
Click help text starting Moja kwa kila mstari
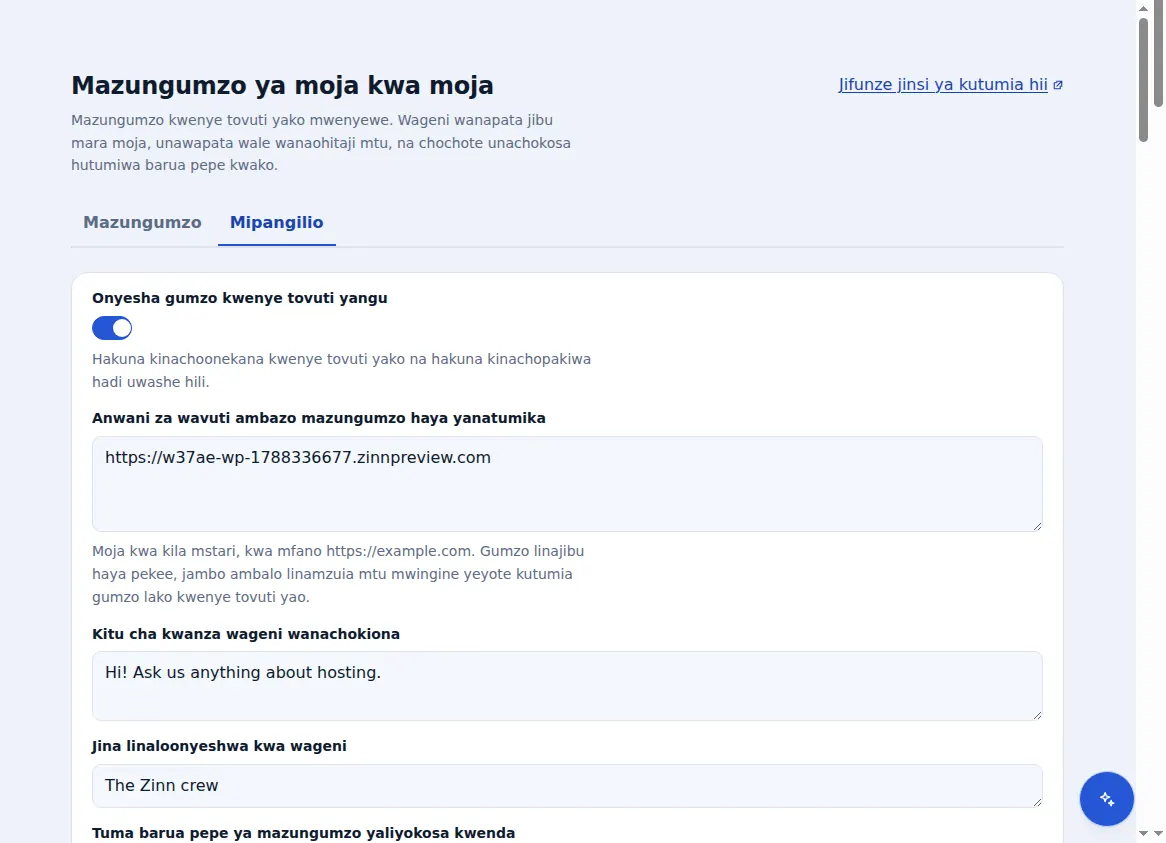[338, 574]
